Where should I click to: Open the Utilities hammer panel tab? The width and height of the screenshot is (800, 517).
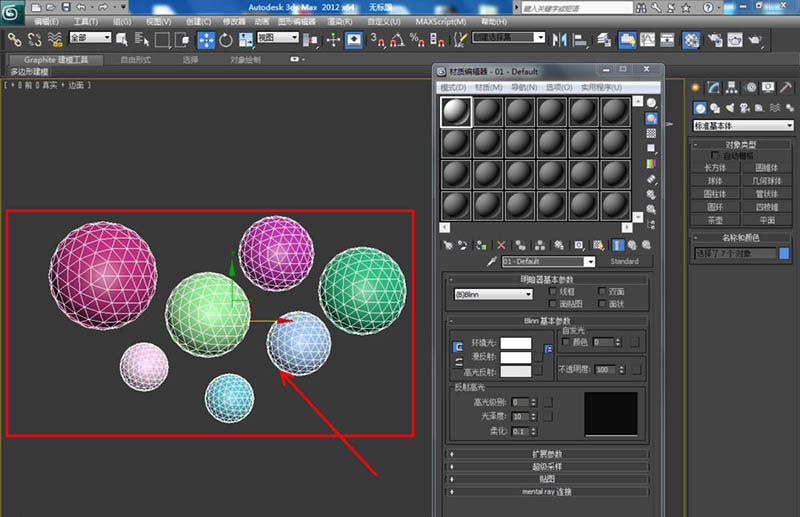(x=786, y=87)
